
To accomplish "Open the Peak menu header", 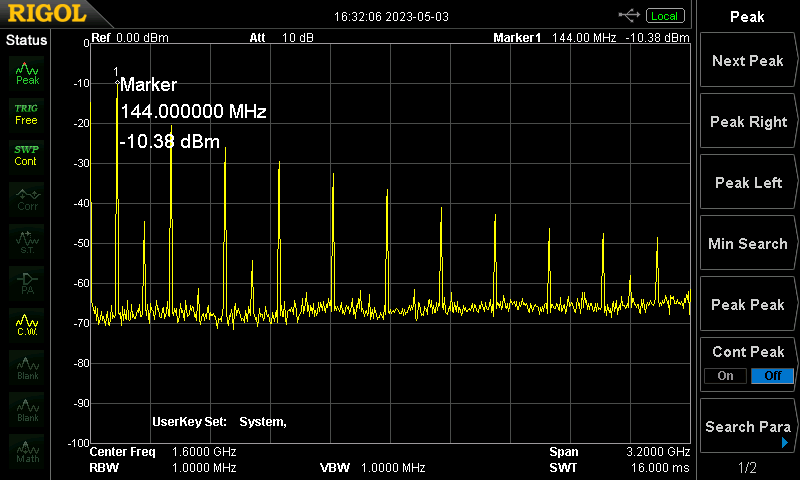I will point(747,16).
